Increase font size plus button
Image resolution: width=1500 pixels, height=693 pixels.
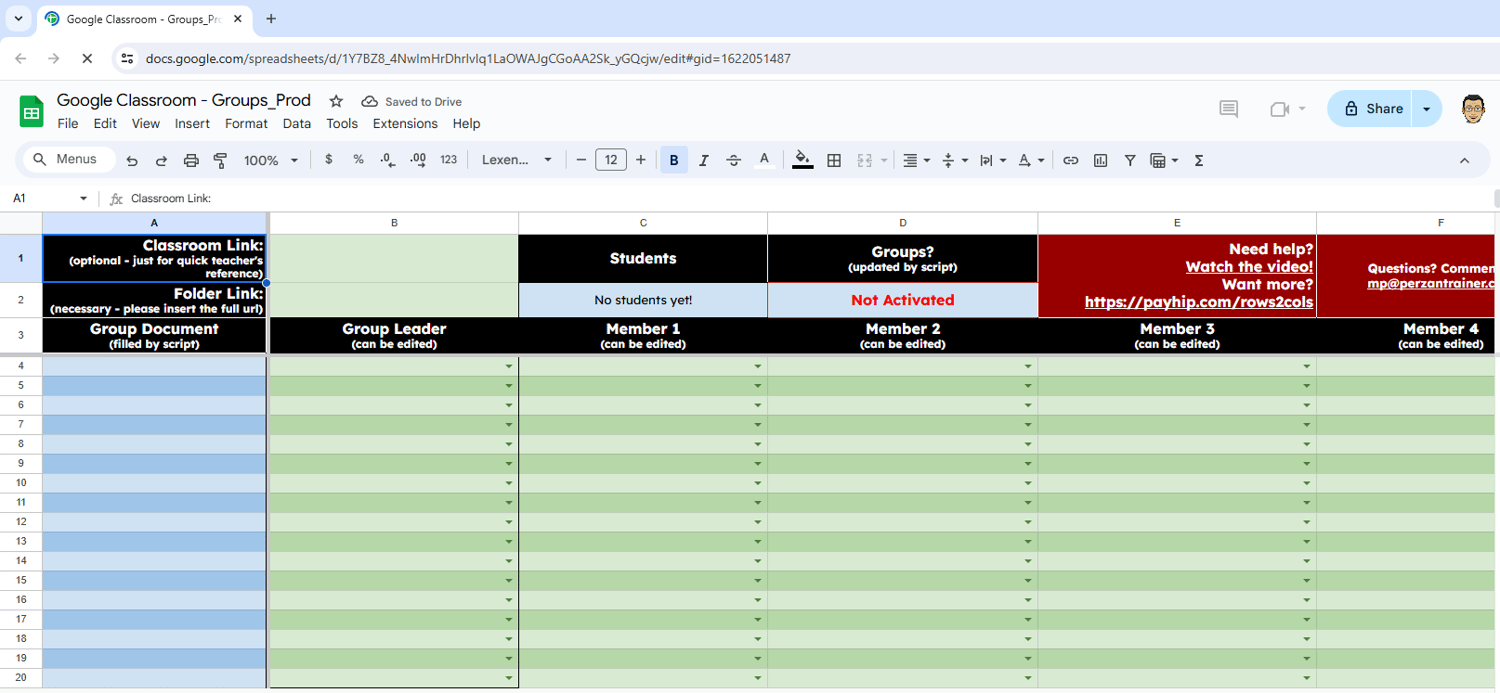[641, 160]
